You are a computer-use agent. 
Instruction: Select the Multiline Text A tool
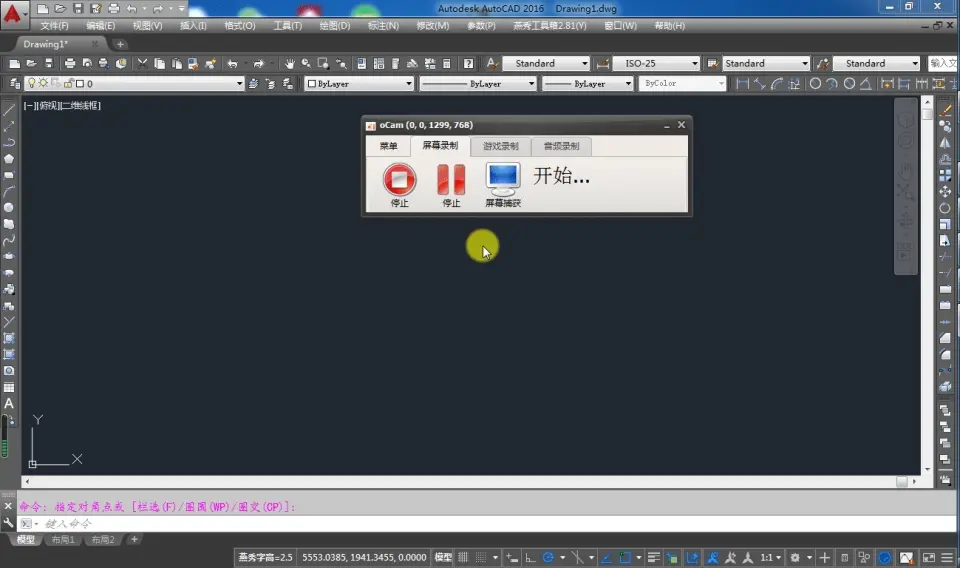point(9,403)
